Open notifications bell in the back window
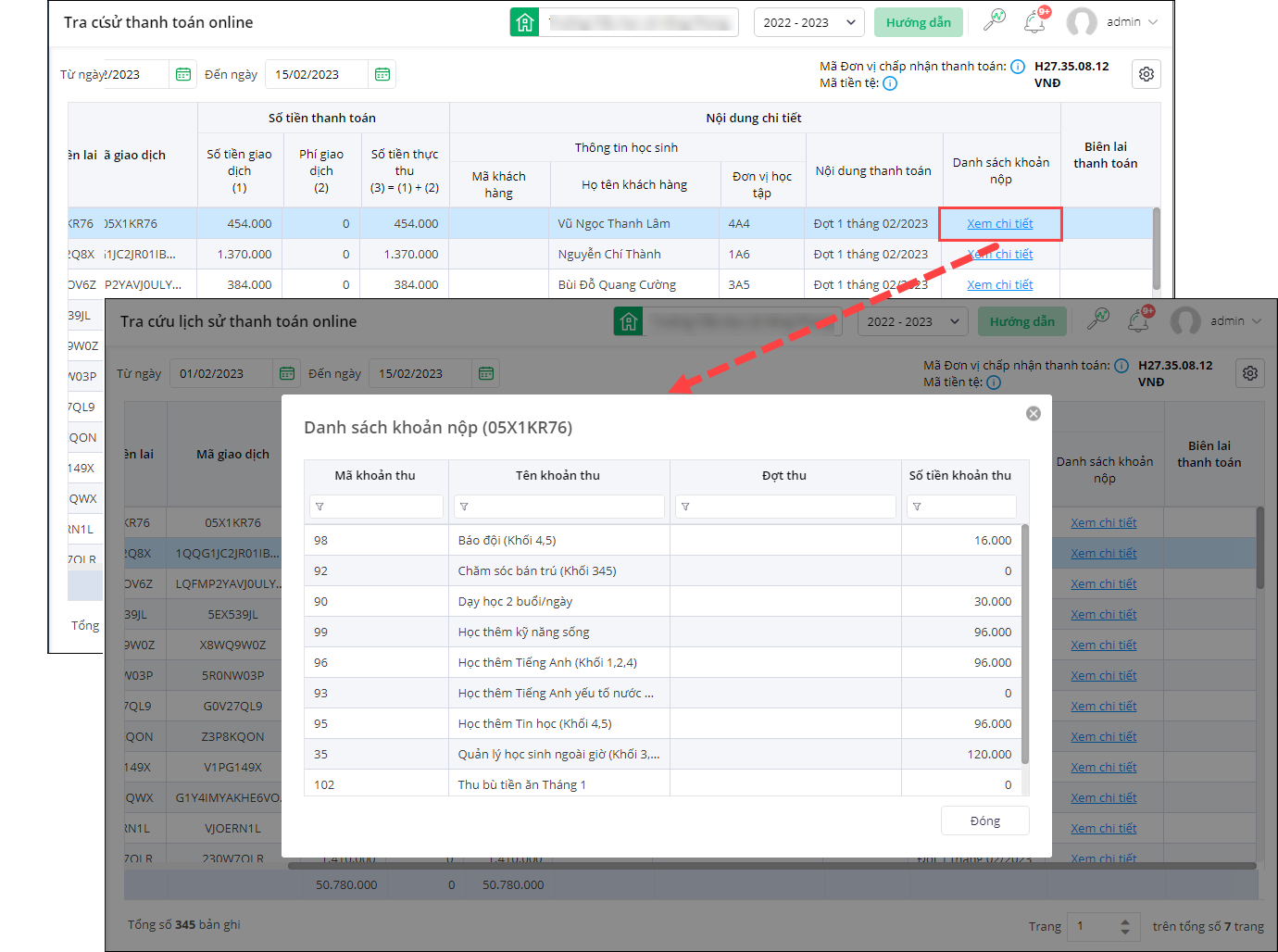 [1034, 22]
